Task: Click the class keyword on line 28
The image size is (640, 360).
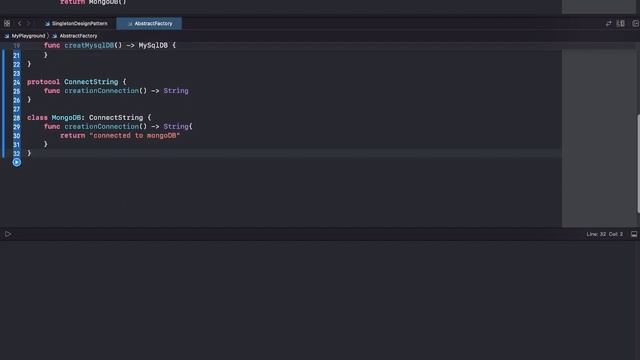Action: (38, 118)
